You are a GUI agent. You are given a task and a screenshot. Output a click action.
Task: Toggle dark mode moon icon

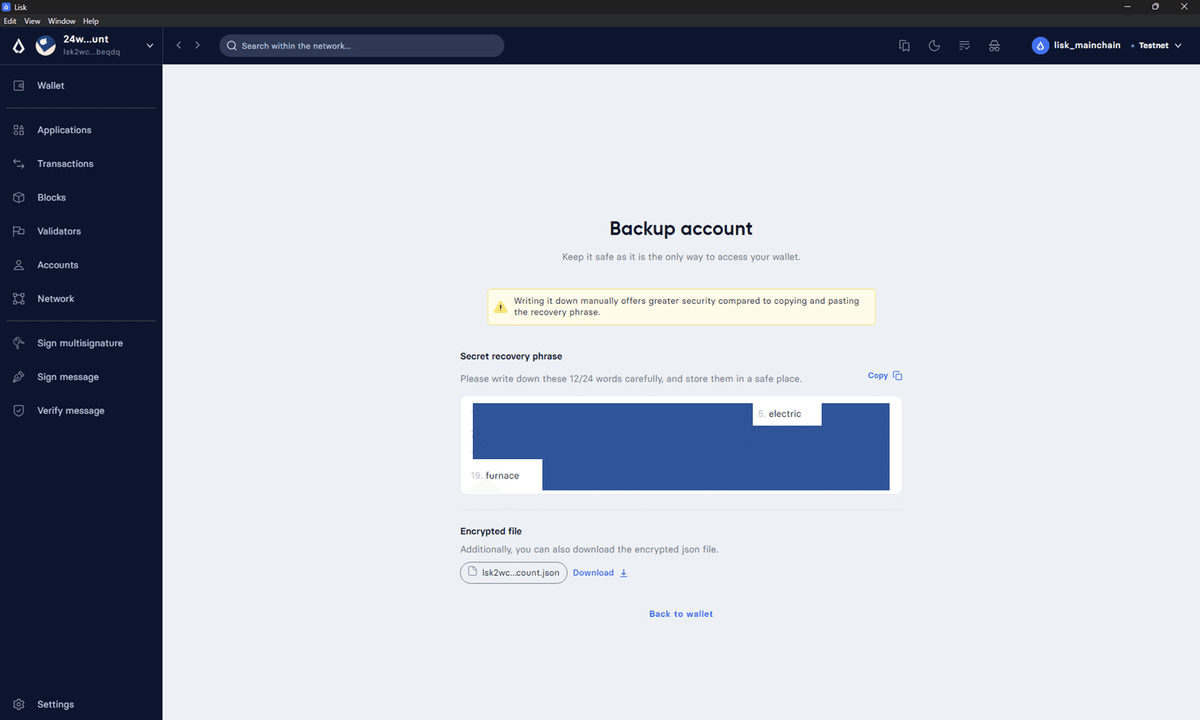(934, 45)
